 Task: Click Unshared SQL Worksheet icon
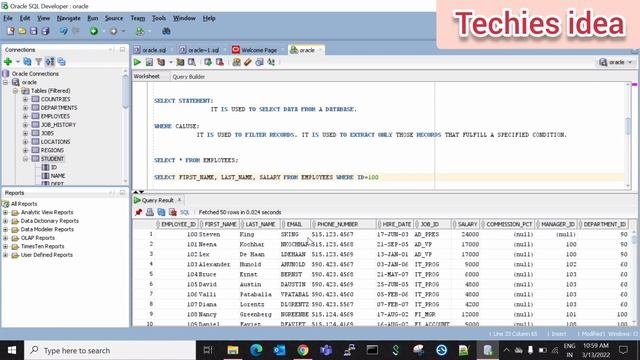[x=236, y=62]
